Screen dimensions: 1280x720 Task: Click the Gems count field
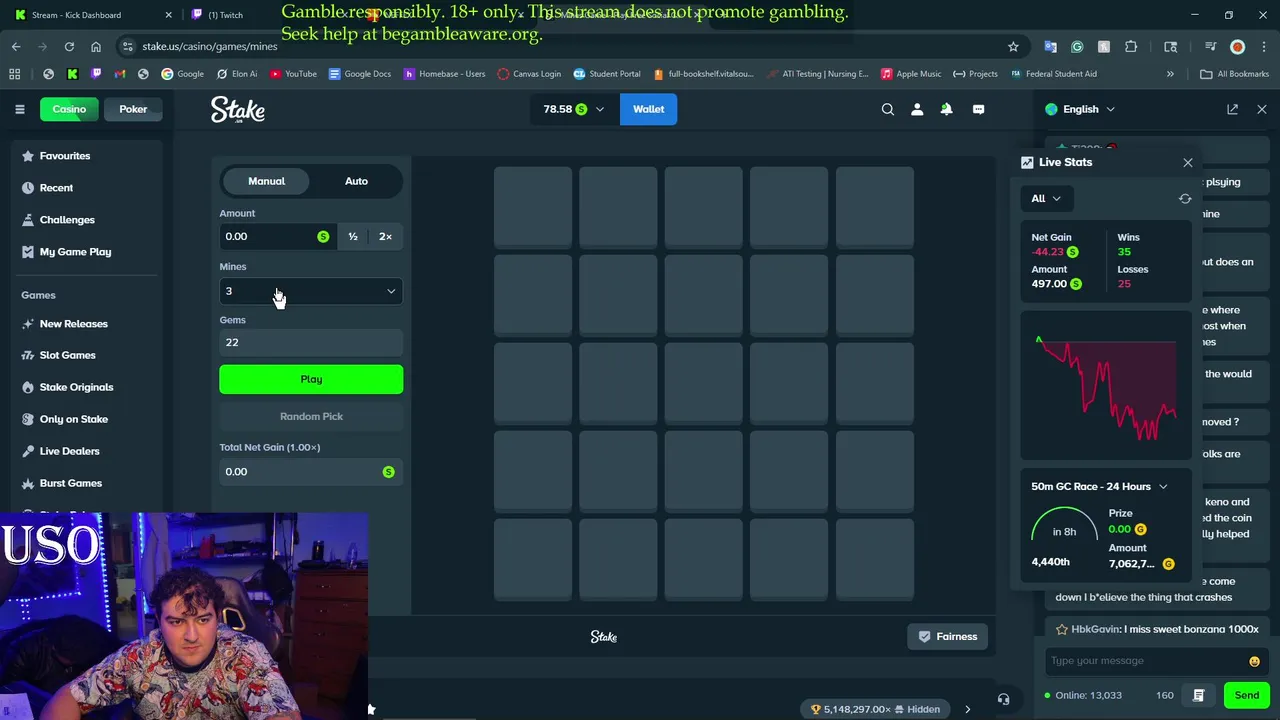pos(311,342)
